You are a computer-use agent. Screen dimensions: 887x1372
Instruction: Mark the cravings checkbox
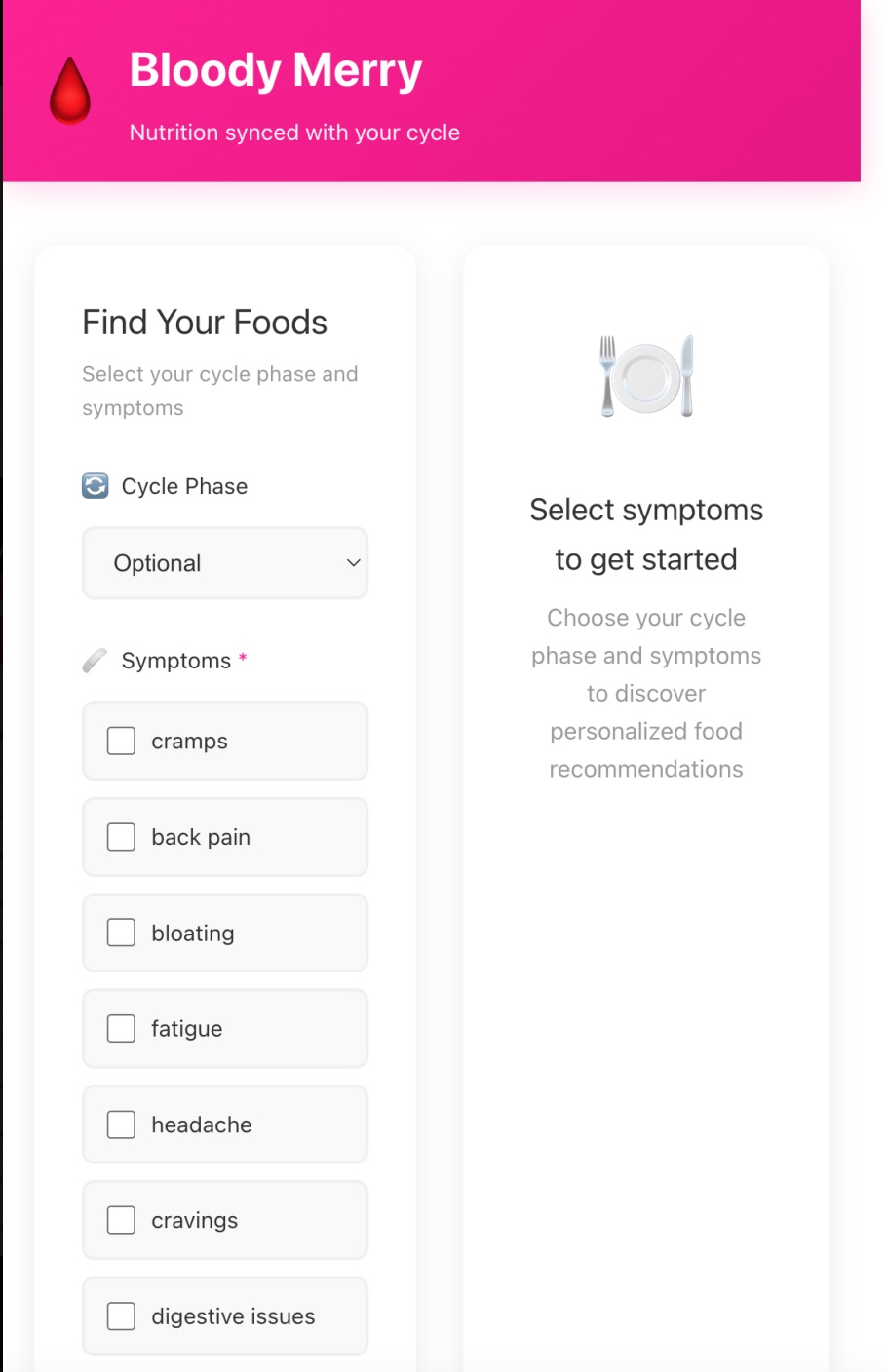click(121, 1220)
